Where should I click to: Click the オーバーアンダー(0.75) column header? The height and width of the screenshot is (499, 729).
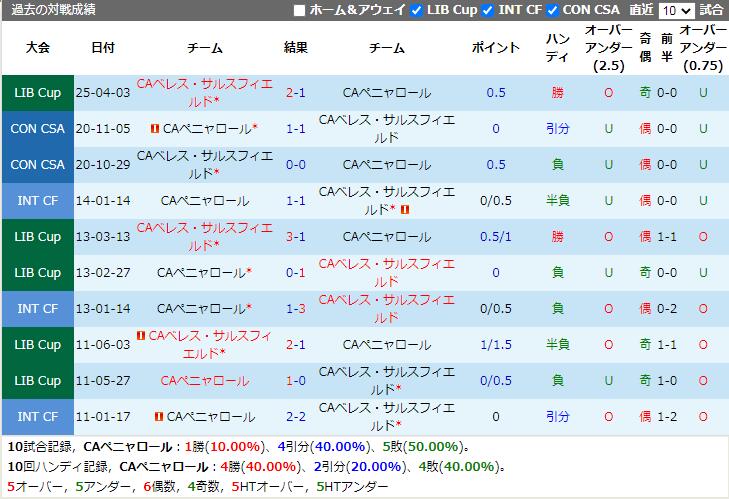(x=703, y=47)
